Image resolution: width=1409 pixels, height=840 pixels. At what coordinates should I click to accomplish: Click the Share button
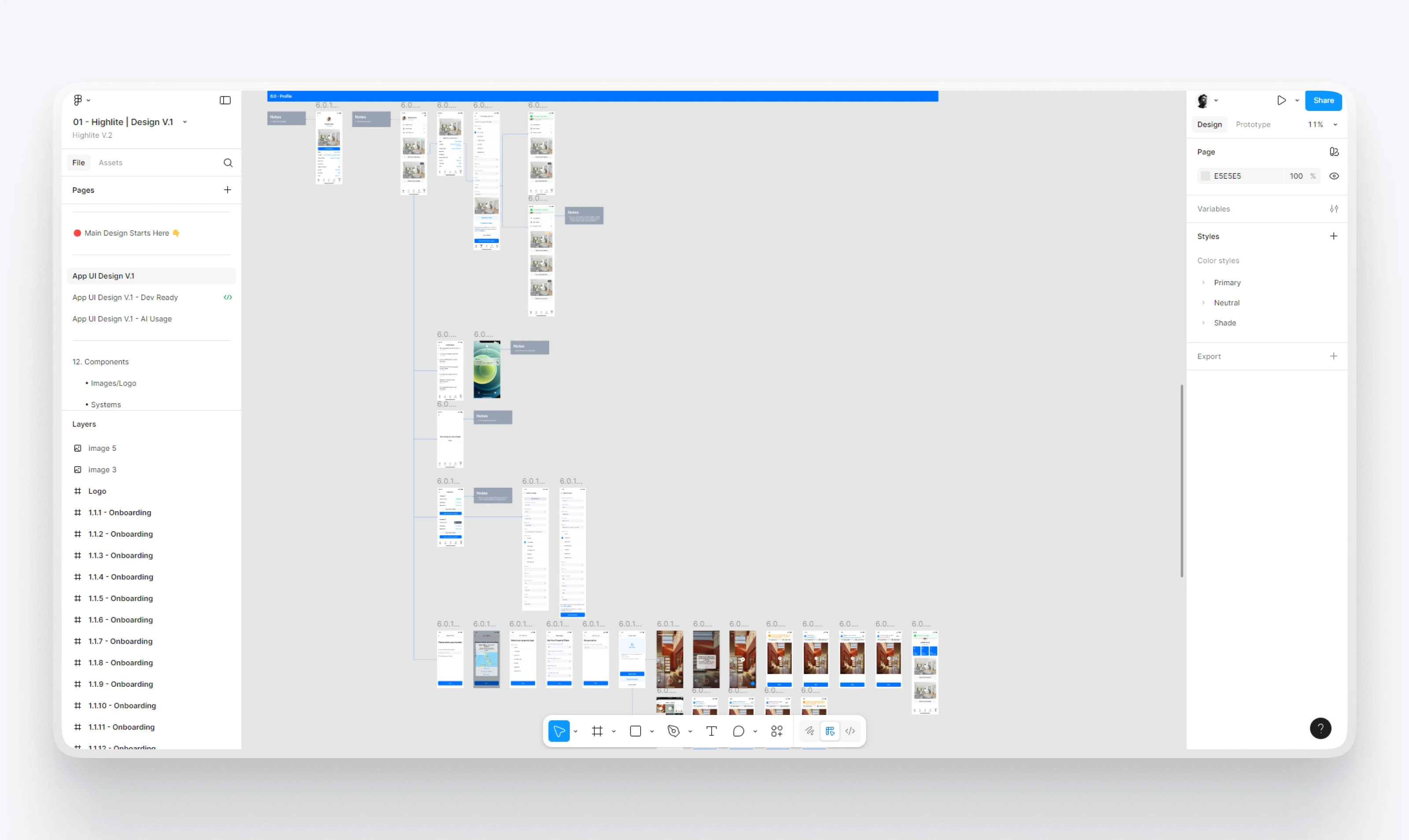point(1323,101)
